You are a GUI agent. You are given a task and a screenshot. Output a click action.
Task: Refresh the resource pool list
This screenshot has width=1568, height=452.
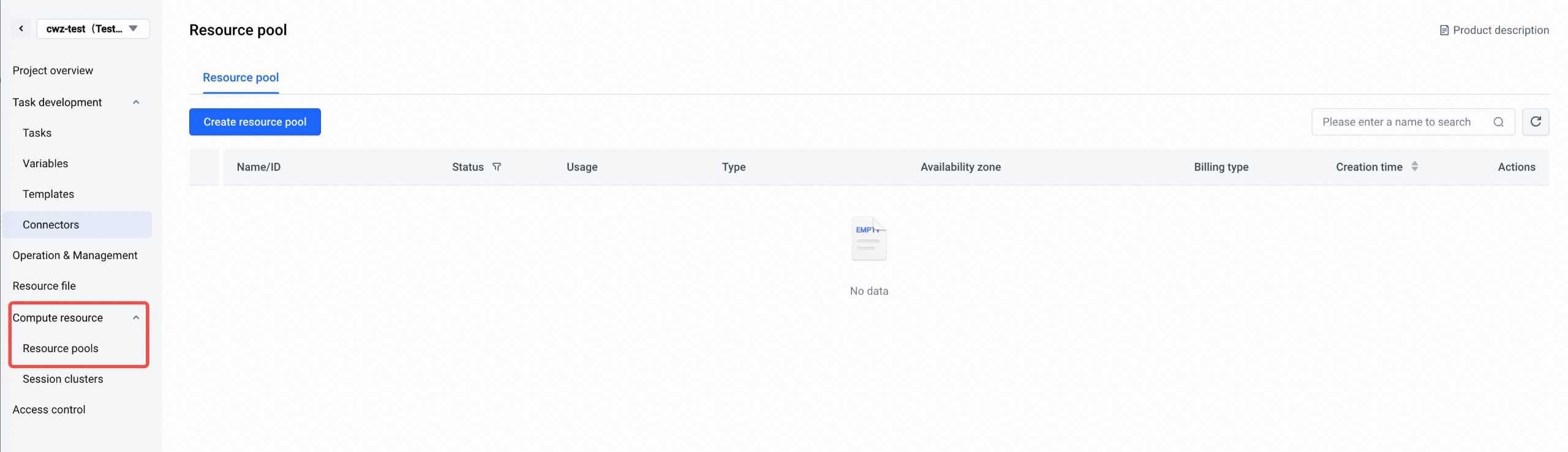coord(1536,122)
